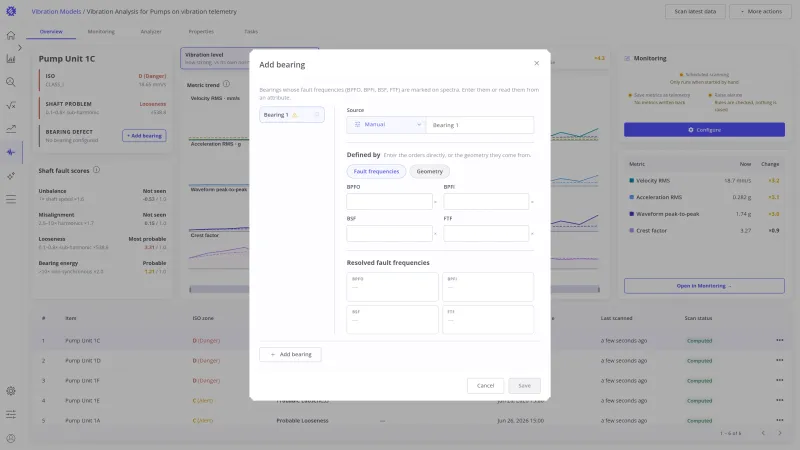The height and width of the screenshot is (450, 800).
Task: Open the sparkle AI sidebar icon
Action: coord(11,176)
